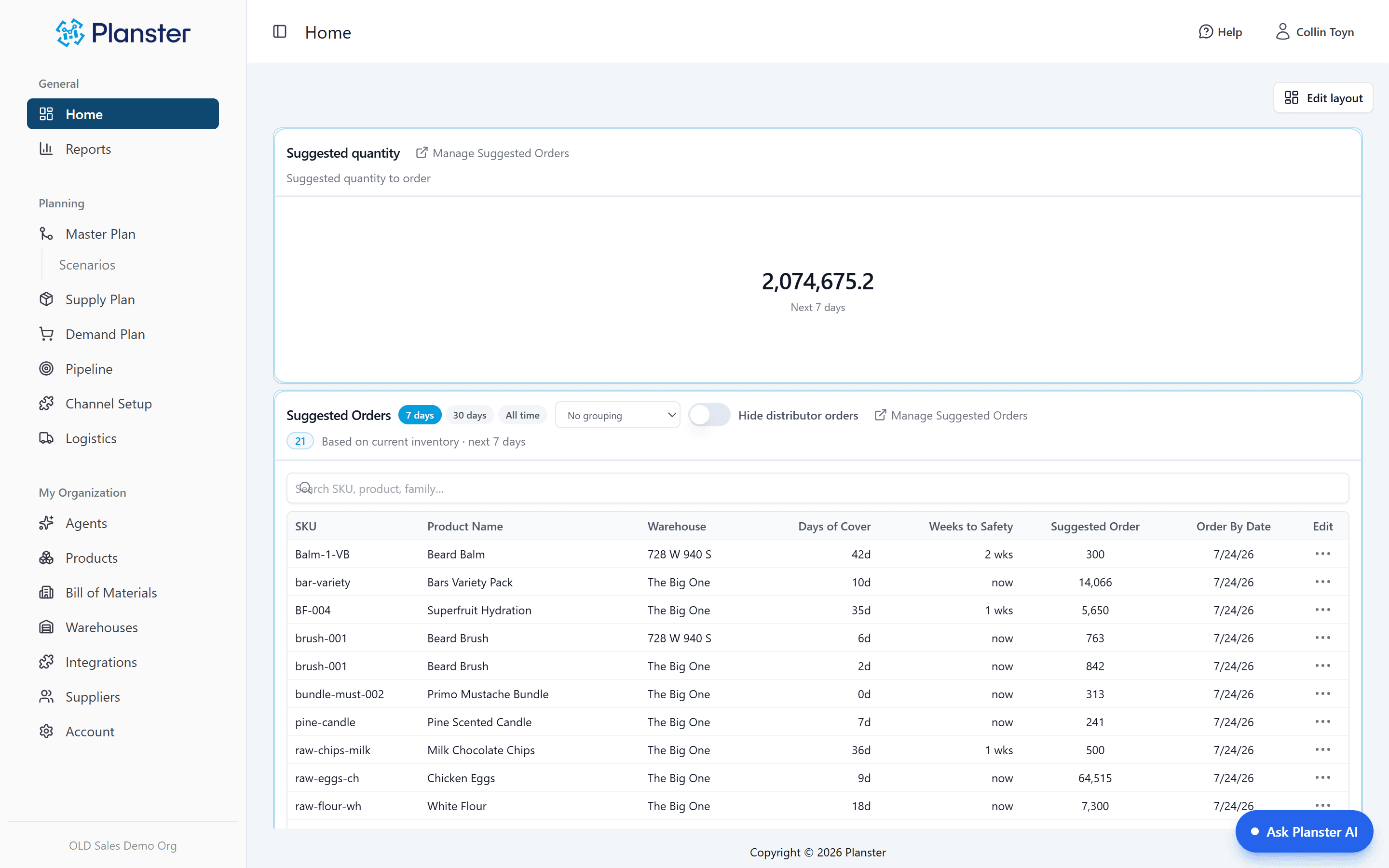
Task: Open the Ask Planster AI chat
Action: click(1304, 831)
